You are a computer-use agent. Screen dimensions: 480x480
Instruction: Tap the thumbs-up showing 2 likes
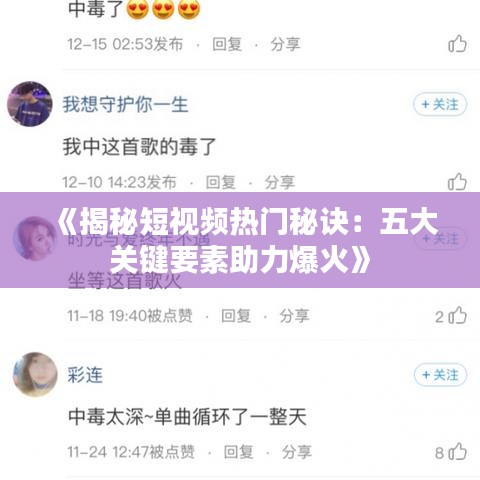click(x=457, y=316)
